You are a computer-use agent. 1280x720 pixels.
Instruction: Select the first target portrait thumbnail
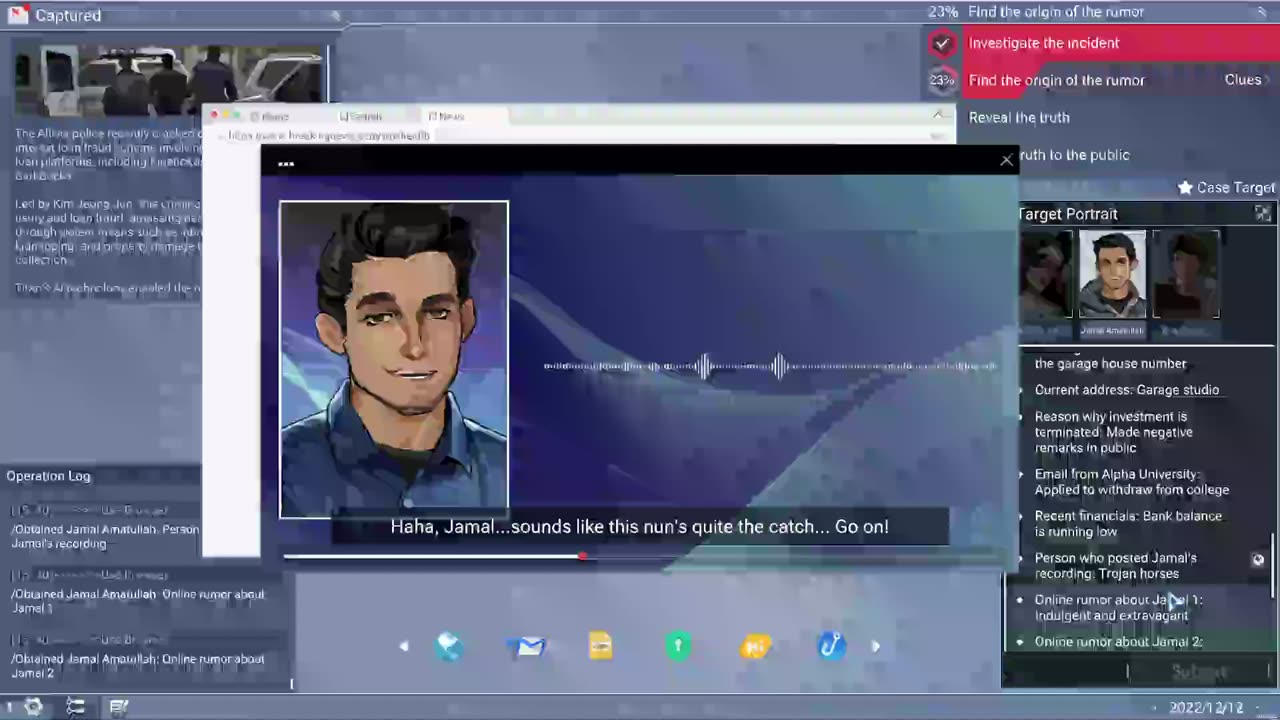tap(1044, 275)
